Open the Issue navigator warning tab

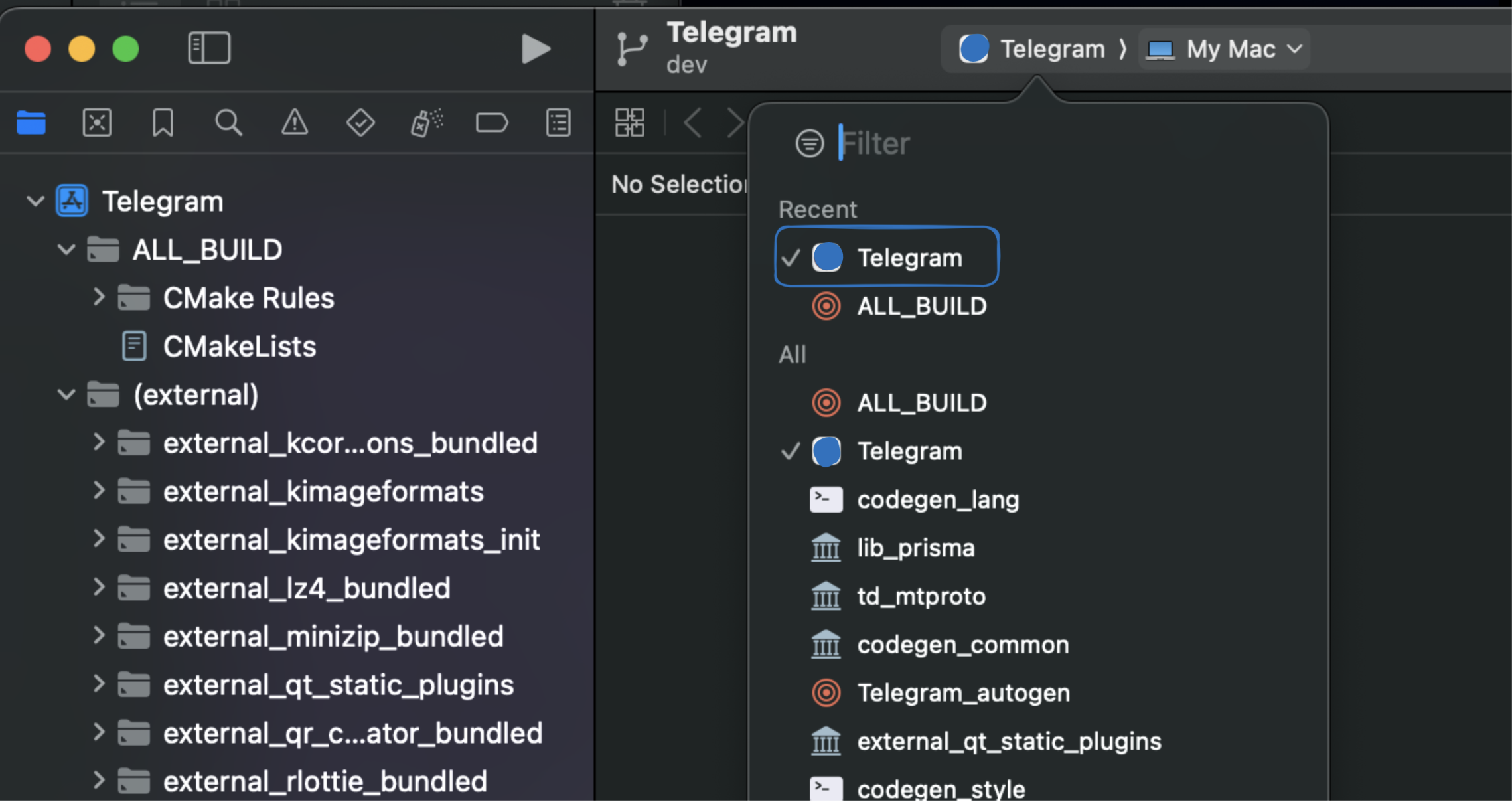(294, 123)
